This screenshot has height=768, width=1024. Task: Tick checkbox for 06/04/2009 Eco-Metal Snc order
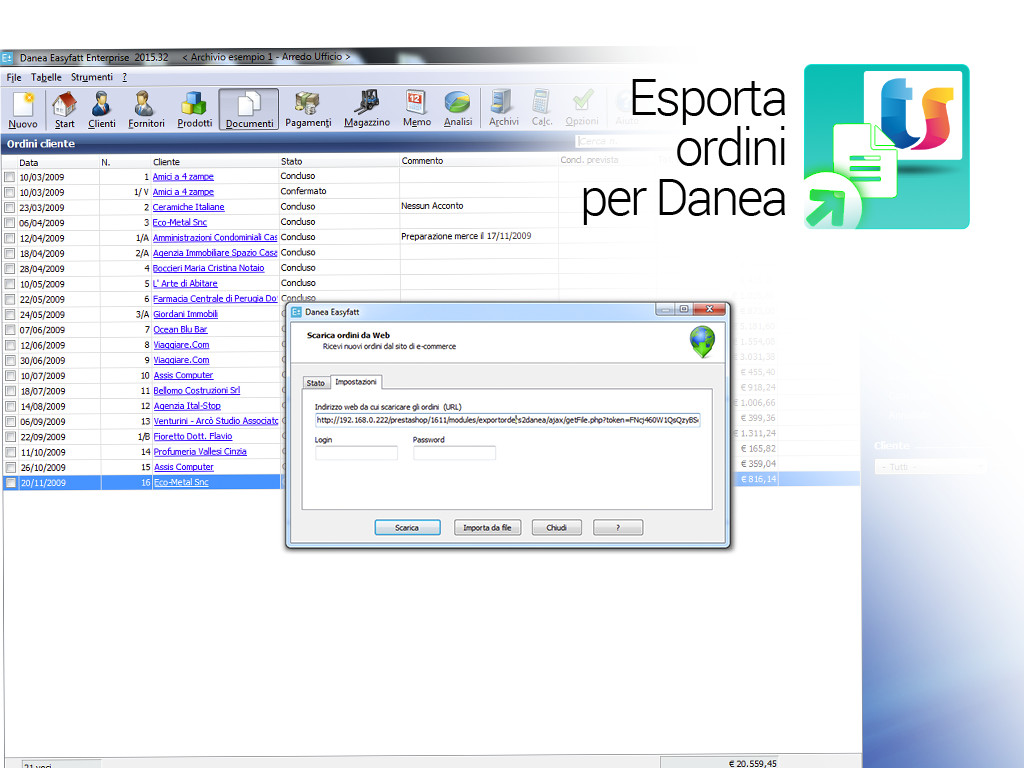(x=9, y=223)
